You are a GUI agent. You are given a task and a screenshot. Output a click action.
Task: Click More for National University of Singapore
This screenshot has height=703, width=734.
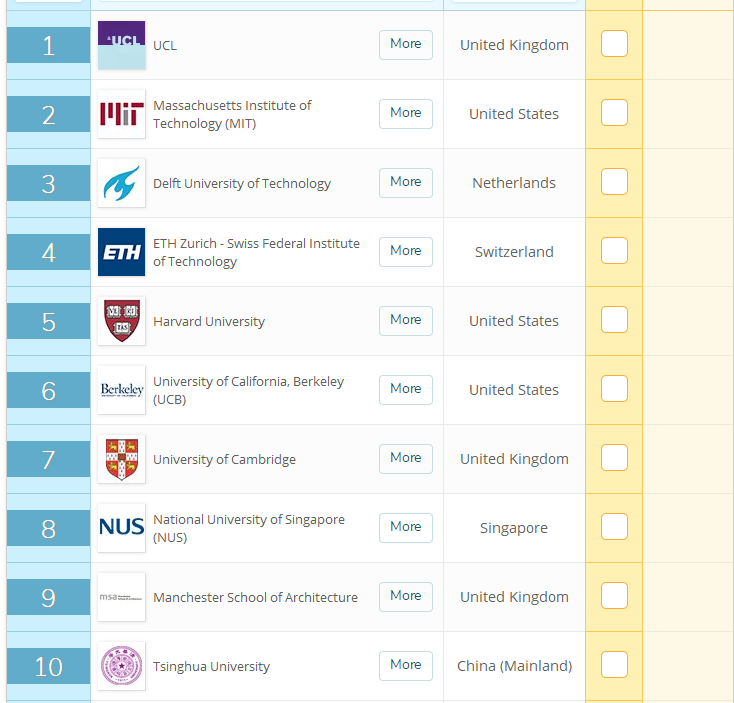coord(406,528)
